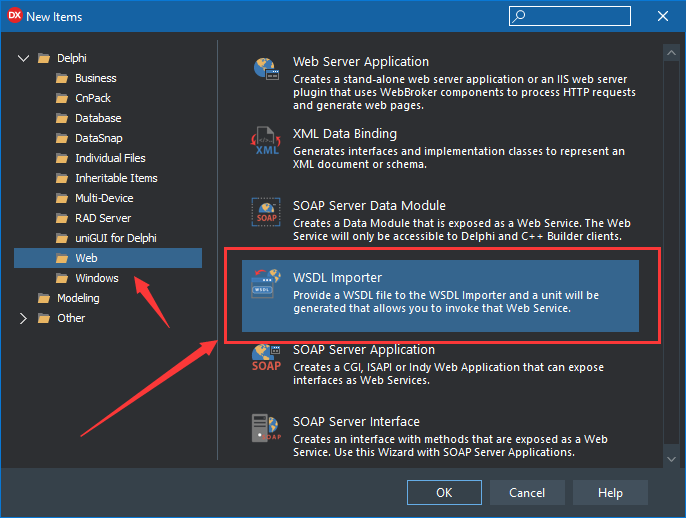Click the scrollbar down arrow
686x518 pixels.
click(x=671, y=459)
